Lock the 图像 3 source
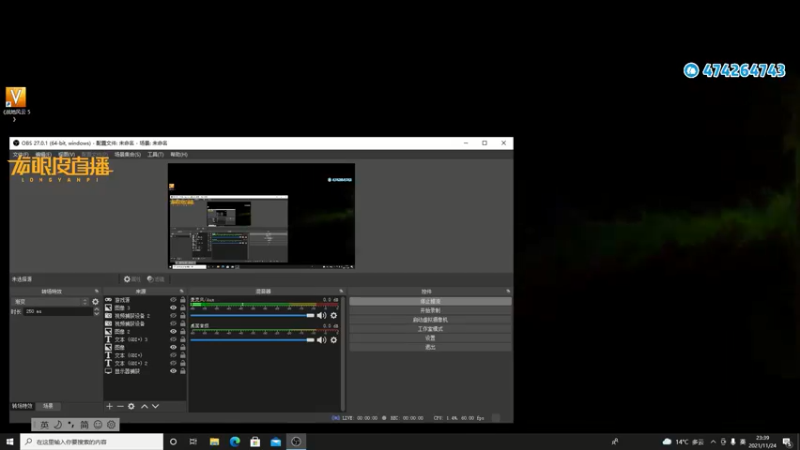This screenshot has width=800, height=450. point(183,308)
